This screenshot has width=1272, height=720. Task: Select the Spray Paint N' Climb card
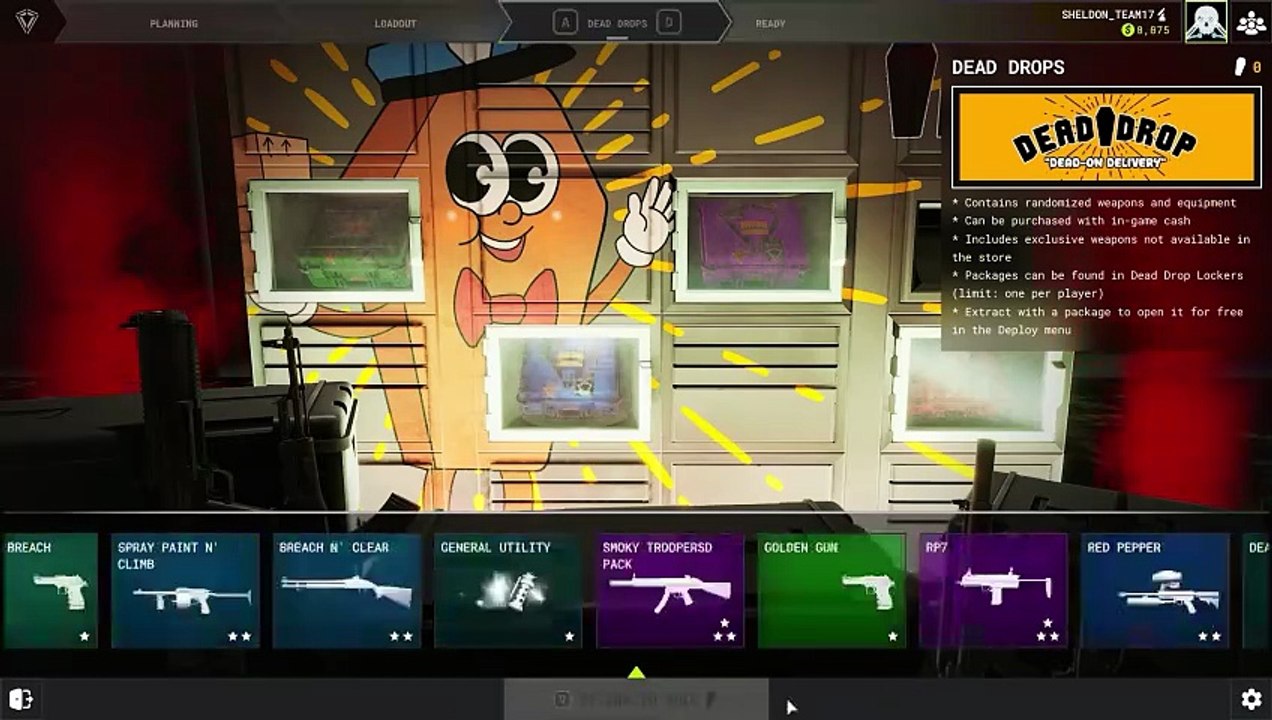(x=185, y=590)
